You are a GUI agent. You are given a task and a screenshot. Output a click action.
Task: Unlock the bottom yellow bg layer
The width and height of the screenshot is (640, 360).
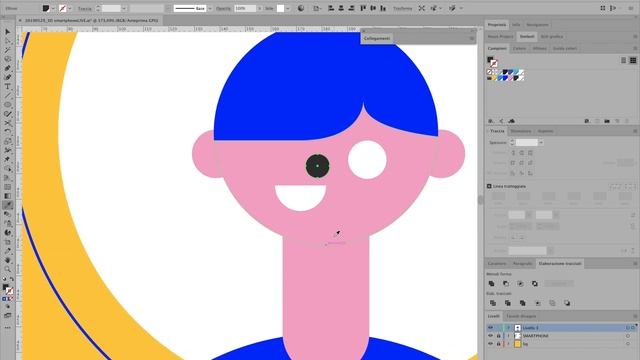(498, 344)
